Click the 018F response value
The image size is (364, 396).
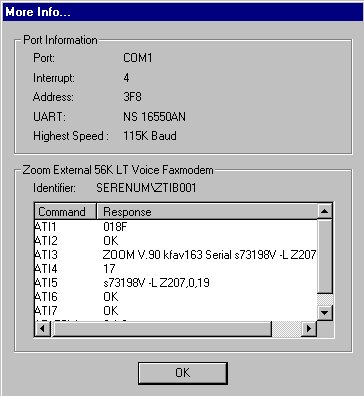coord(115,227)
